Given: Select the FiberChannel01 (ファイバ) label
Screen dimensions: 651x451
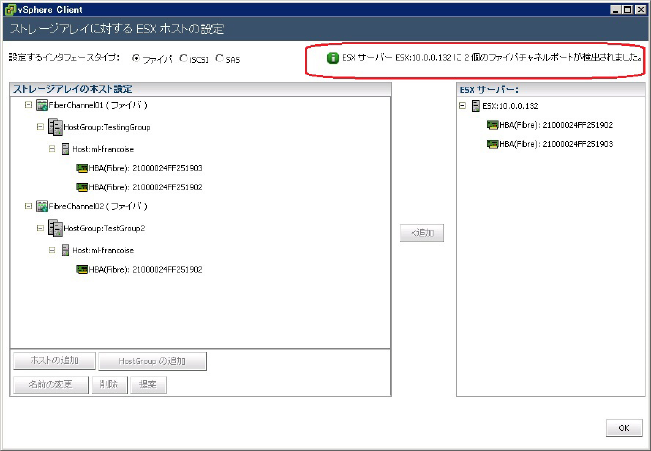Looking at the screenshot, I should tap(98, 105).
